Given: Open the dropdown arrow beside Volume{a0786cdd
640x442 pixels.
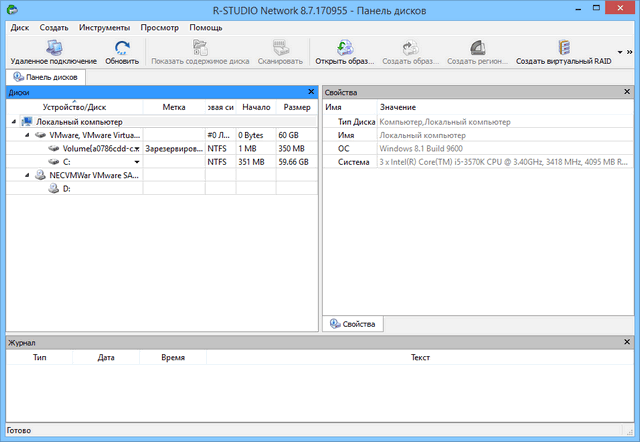Looking at the screenshot, I should tap(137, 148).
